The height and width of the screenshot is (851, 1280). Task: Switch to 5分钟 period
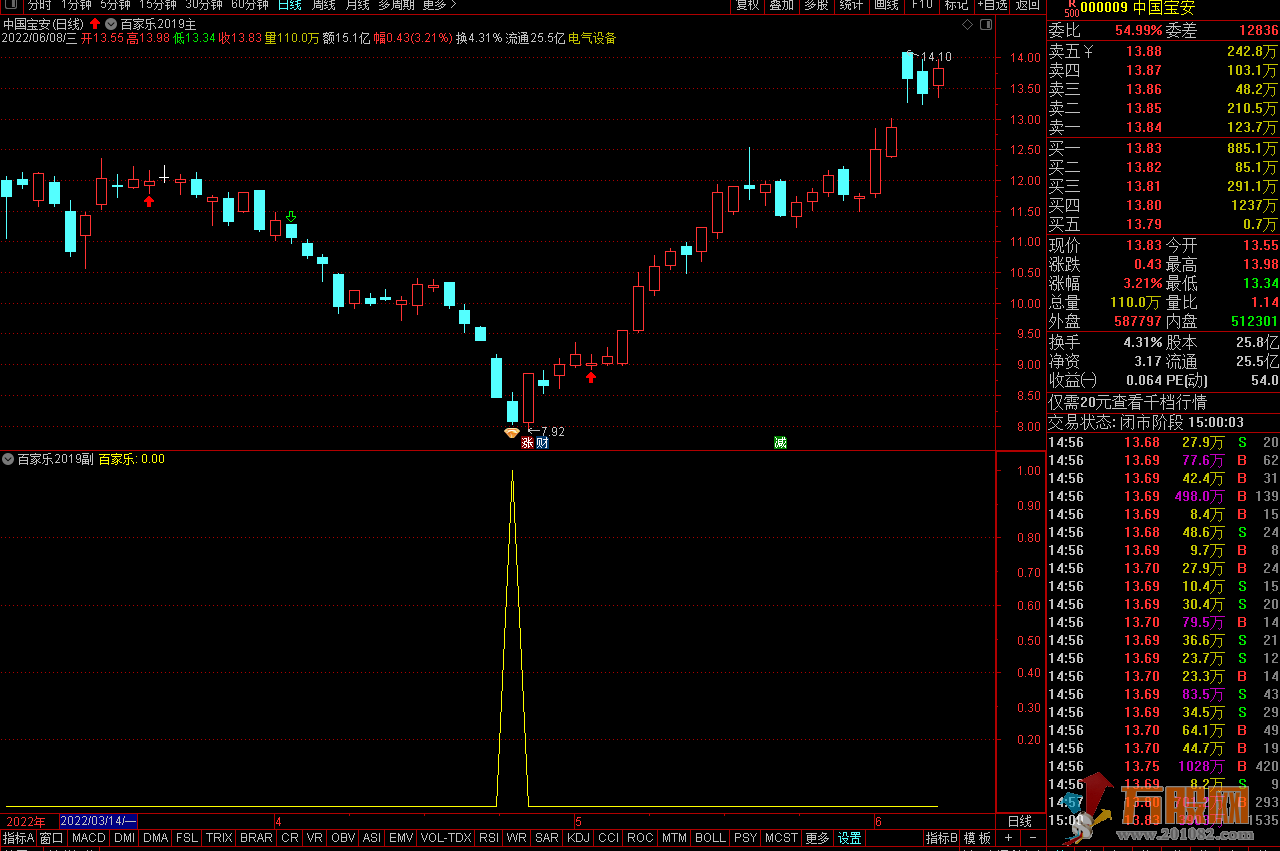[x=115, y=5]
